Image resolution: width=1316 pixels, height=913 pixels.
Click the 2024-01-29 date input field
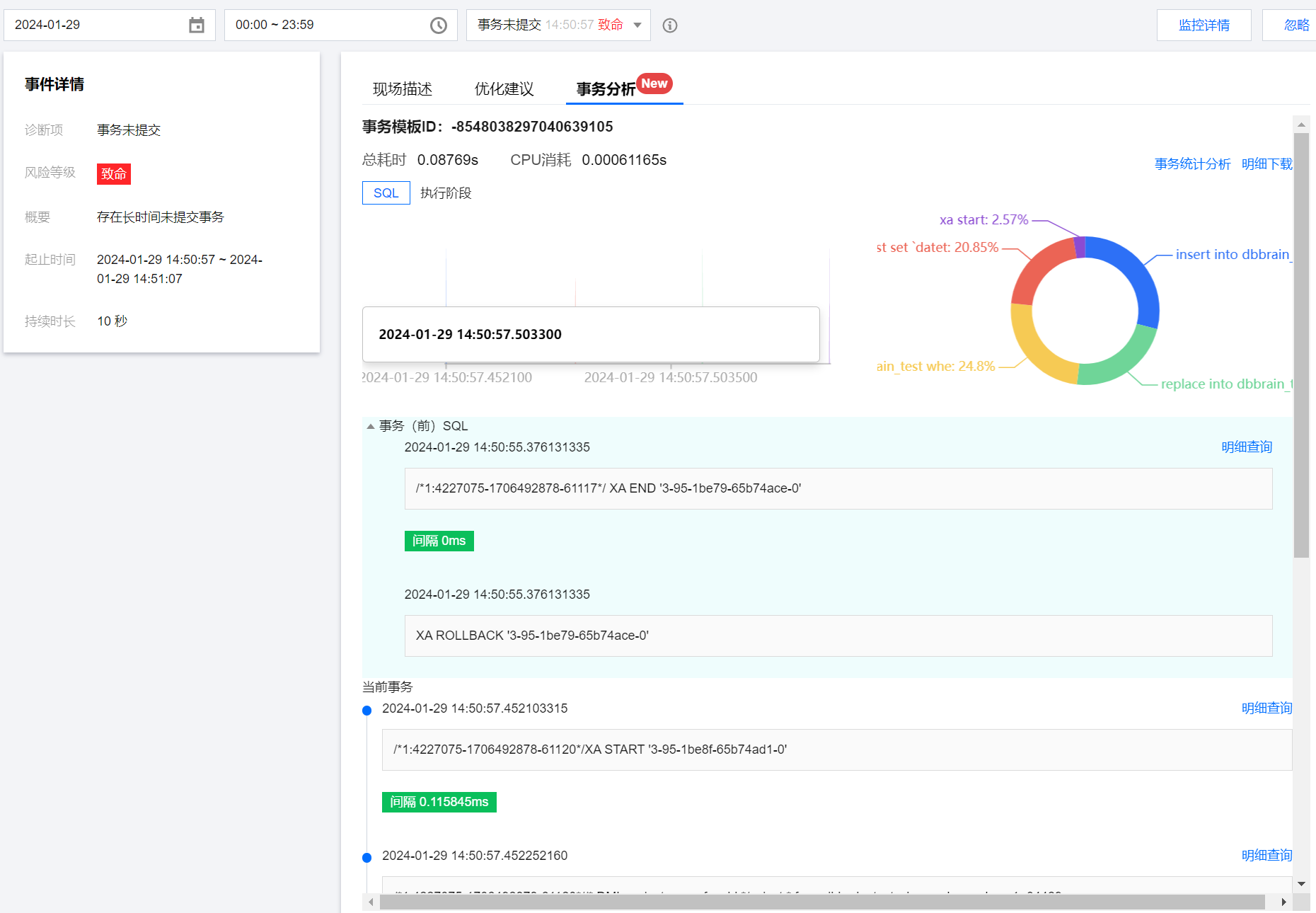pyautogui.click(x=96, y=25)
